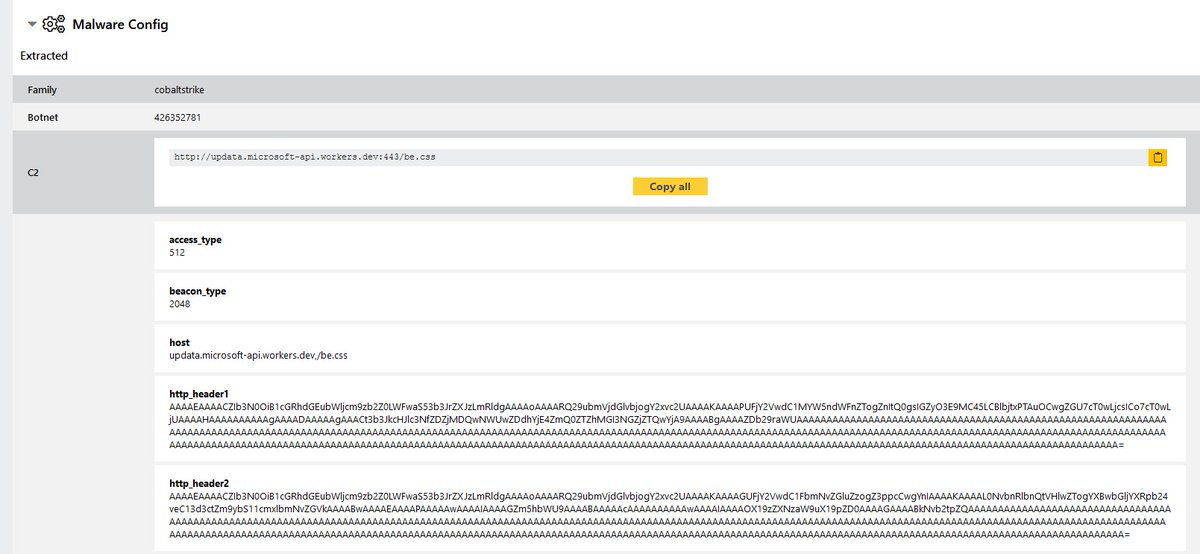Click the host field name
1200x554 pixels.
pyautogui.click(x=179, y=342)
